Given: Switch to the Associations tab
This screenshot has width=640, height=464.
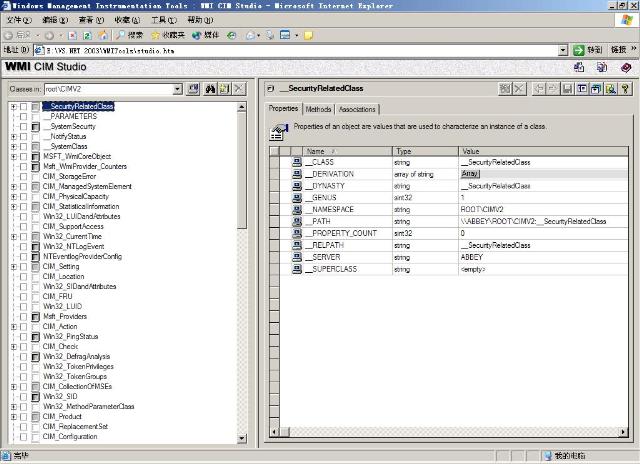Looking at the screenshot, I should [357, 109].
